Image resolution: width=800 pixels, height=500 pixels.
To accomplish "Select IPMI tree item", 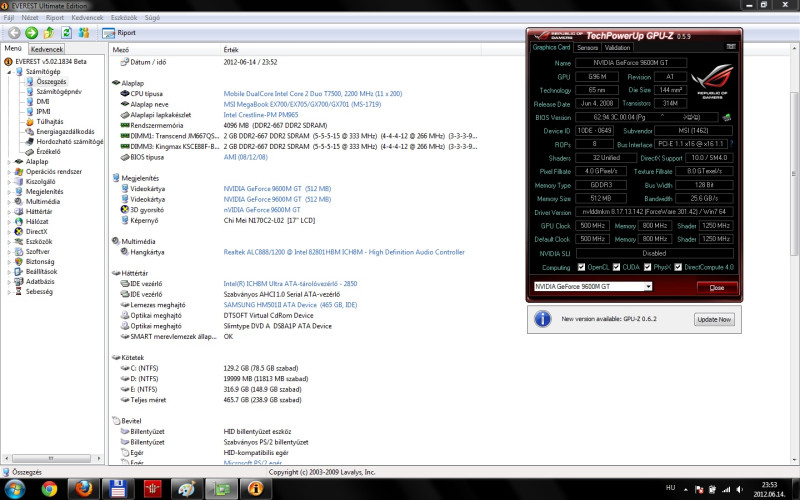I will pos(43,111).
